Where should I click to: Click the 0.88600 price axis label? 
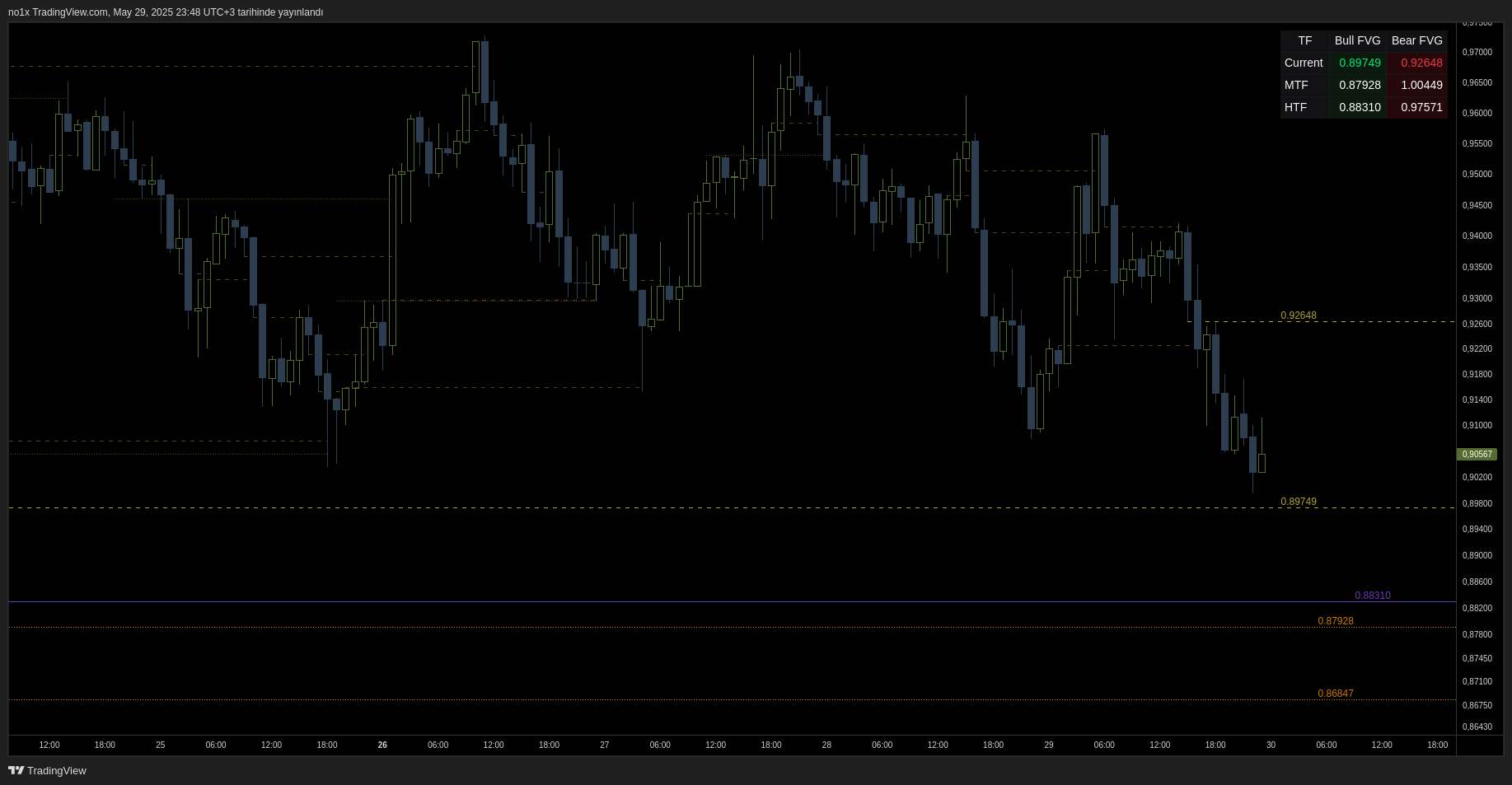click(1477, 582)
